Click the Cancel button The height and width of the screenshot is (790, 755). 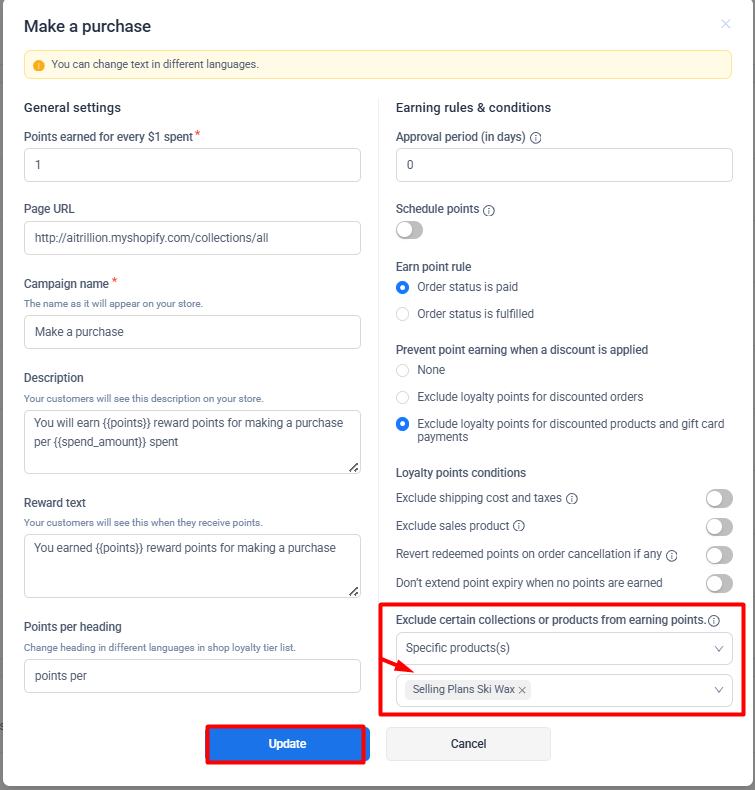(x=468, y=744)
